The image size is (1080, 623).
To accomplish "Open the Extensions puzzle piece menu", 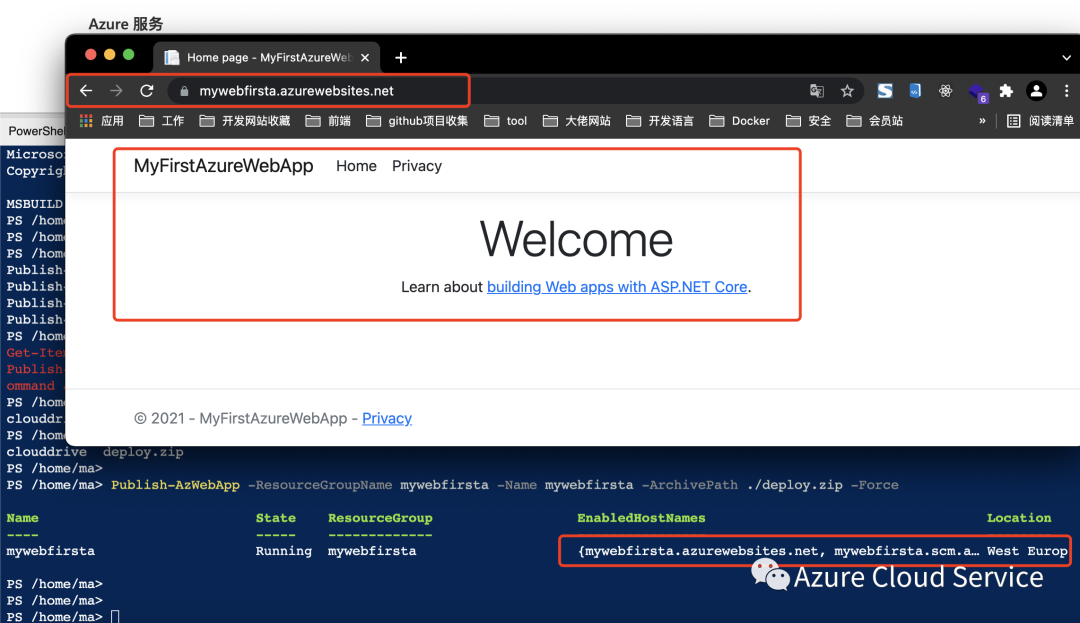I will [x=1006, y=91].
